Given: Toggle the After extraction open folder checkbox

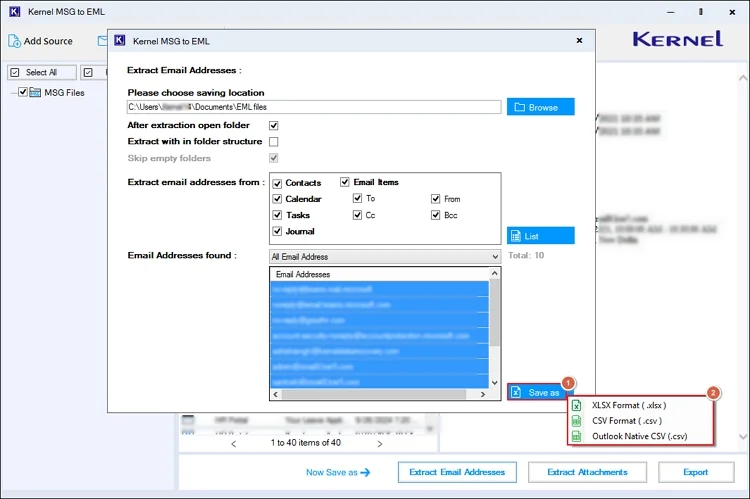Looking at the screenshot, I should click(x=274, y=126).
